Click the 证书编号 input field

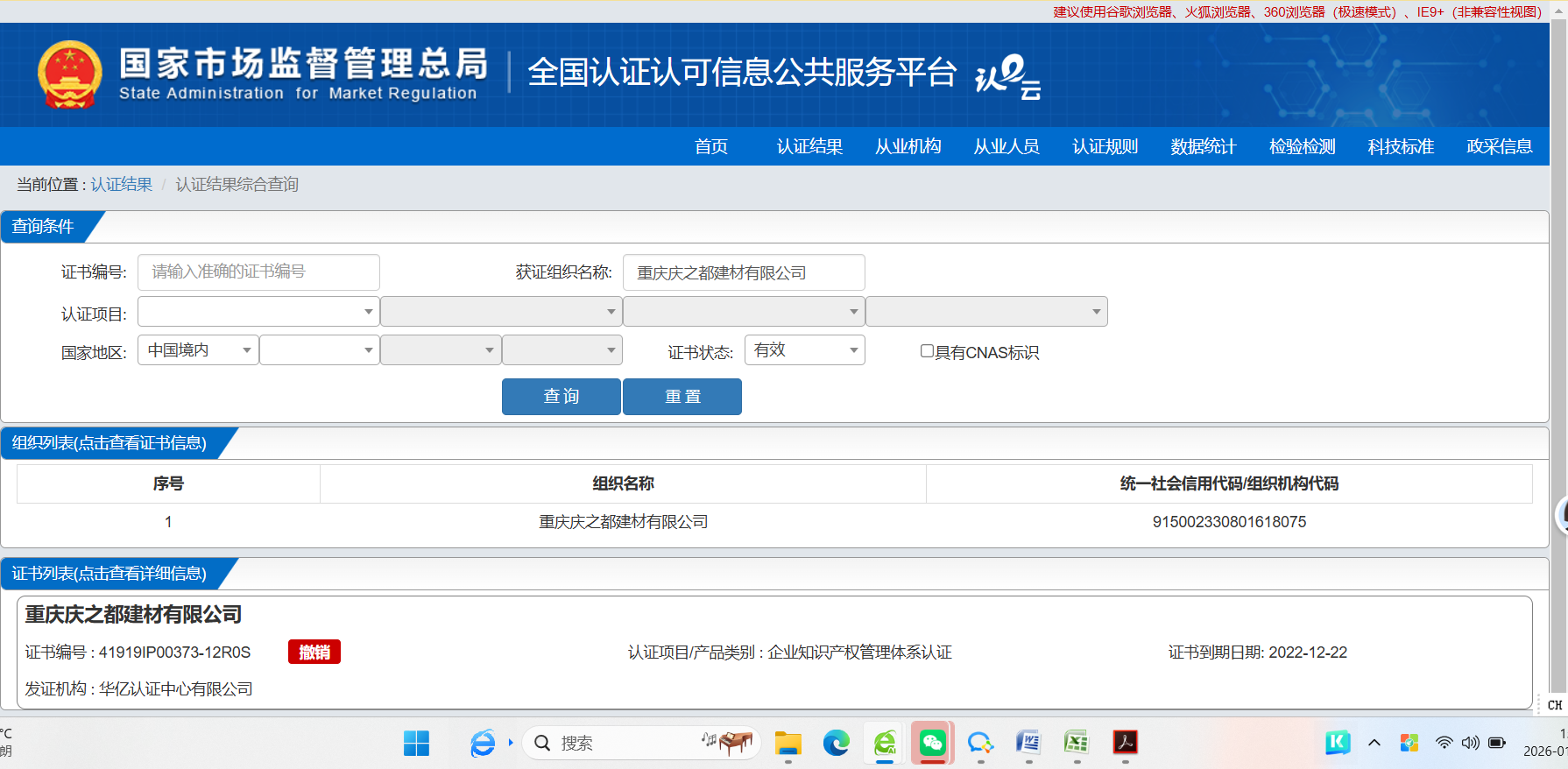pyautogui.click(x=258, y=272)
